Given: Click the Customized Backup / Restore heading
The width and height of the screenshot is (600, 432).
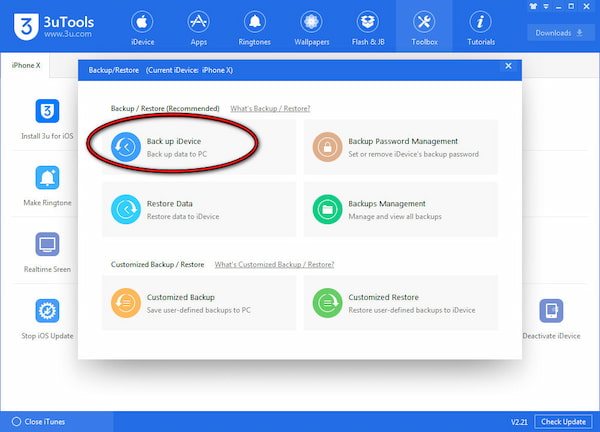Looking at the screenshot, I should tap(157, 264).
